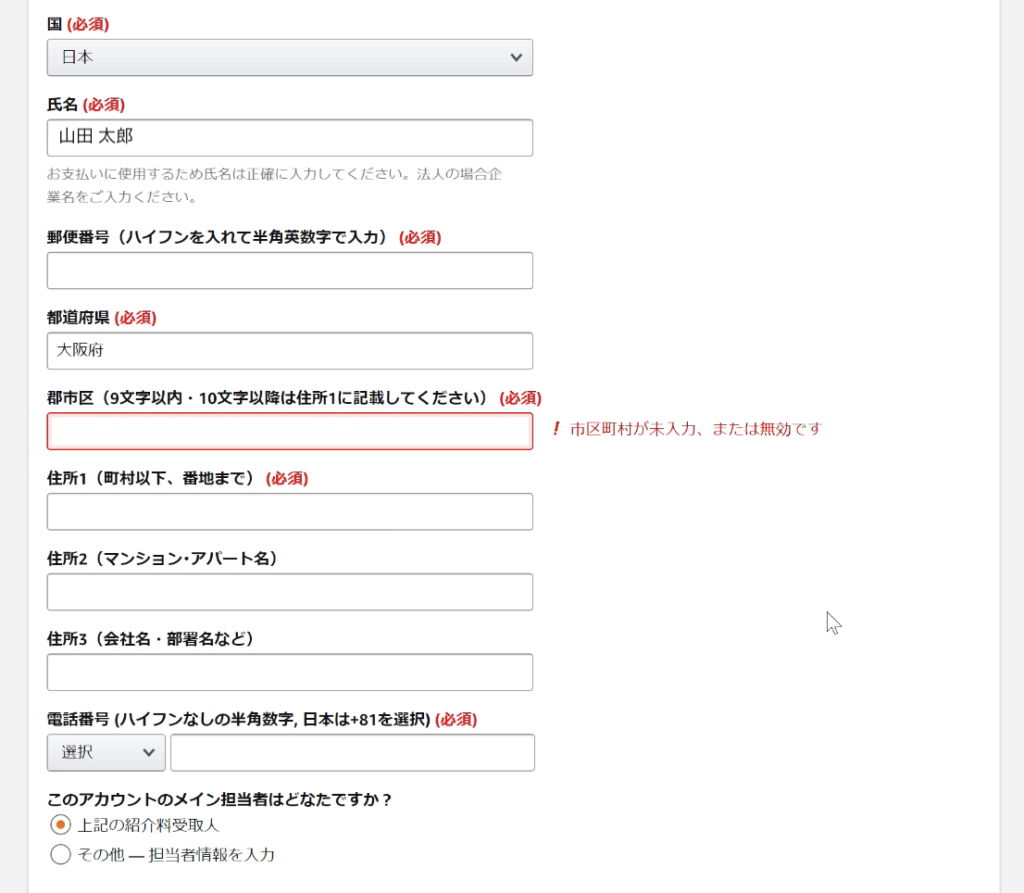The image size is (1024, 893).
Task: Click the error text 市区町村が未入力、または無効です
Action: 696,429
